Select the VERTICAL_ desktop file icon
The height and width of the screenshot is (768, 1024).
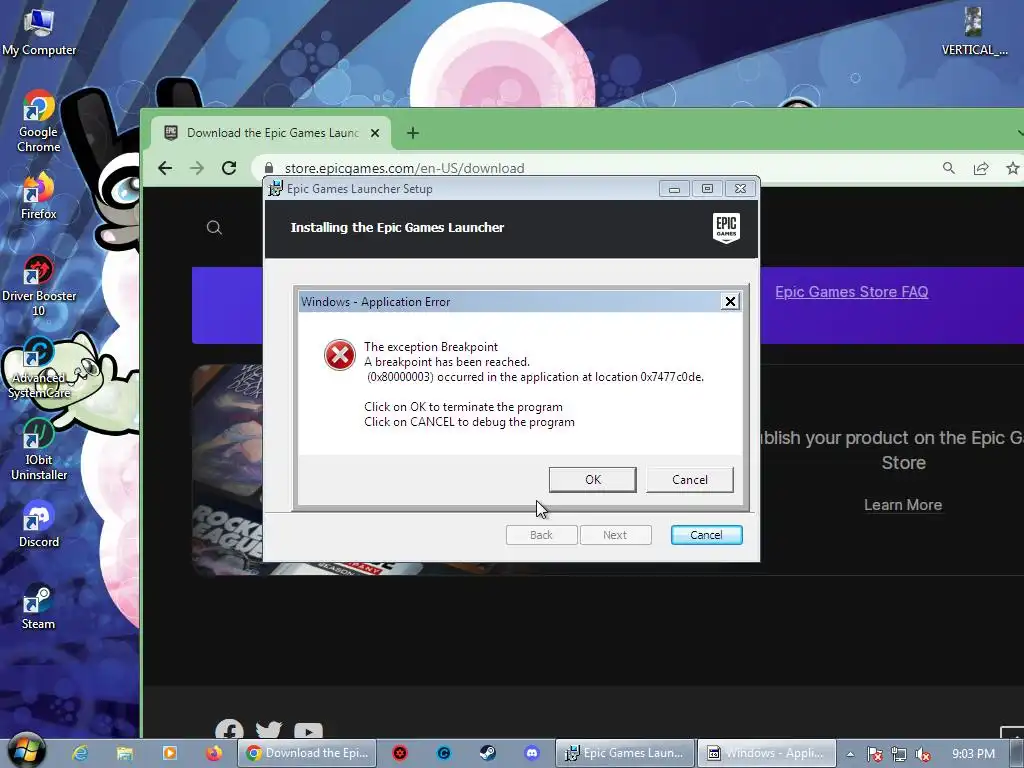point(974,32)
